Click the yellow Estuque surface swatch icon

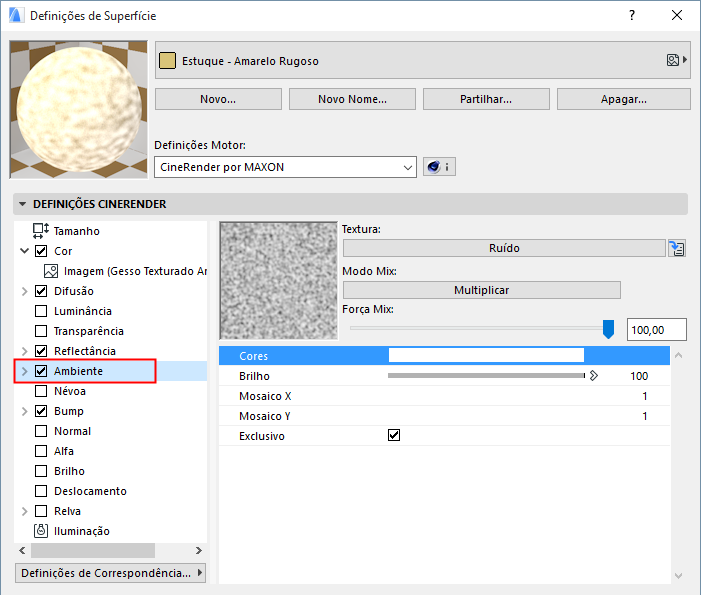click(x=169, y=61)
